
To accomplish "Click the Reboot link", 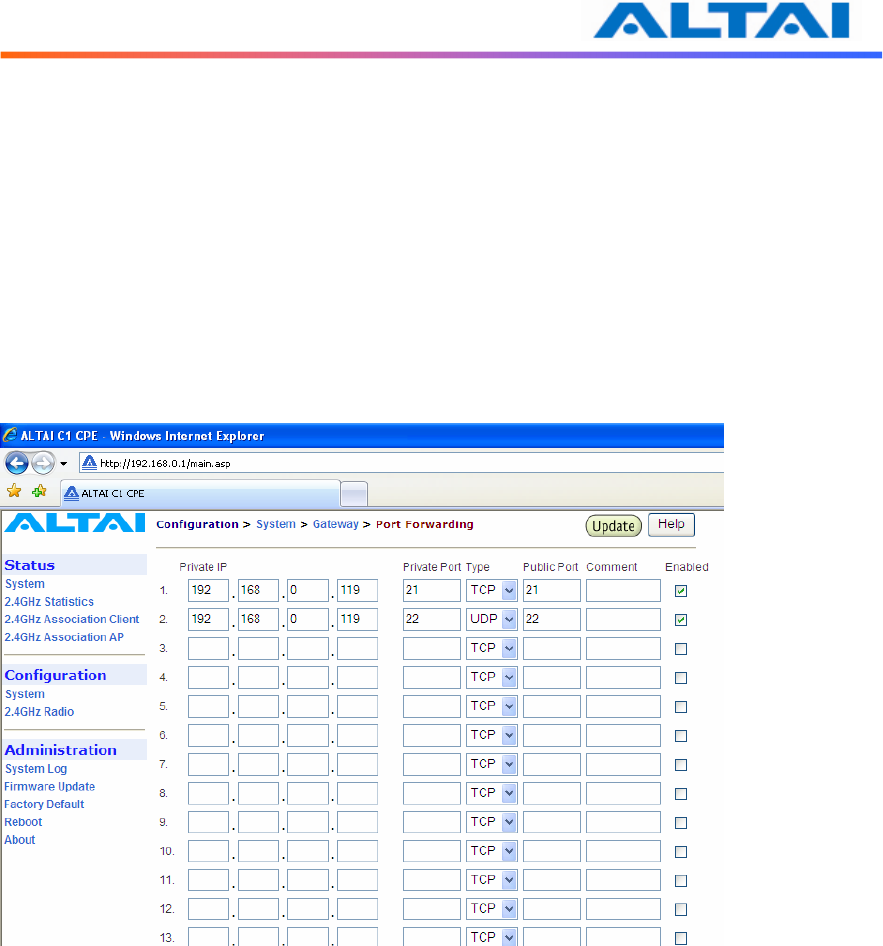I will click(x=23, y=822).
